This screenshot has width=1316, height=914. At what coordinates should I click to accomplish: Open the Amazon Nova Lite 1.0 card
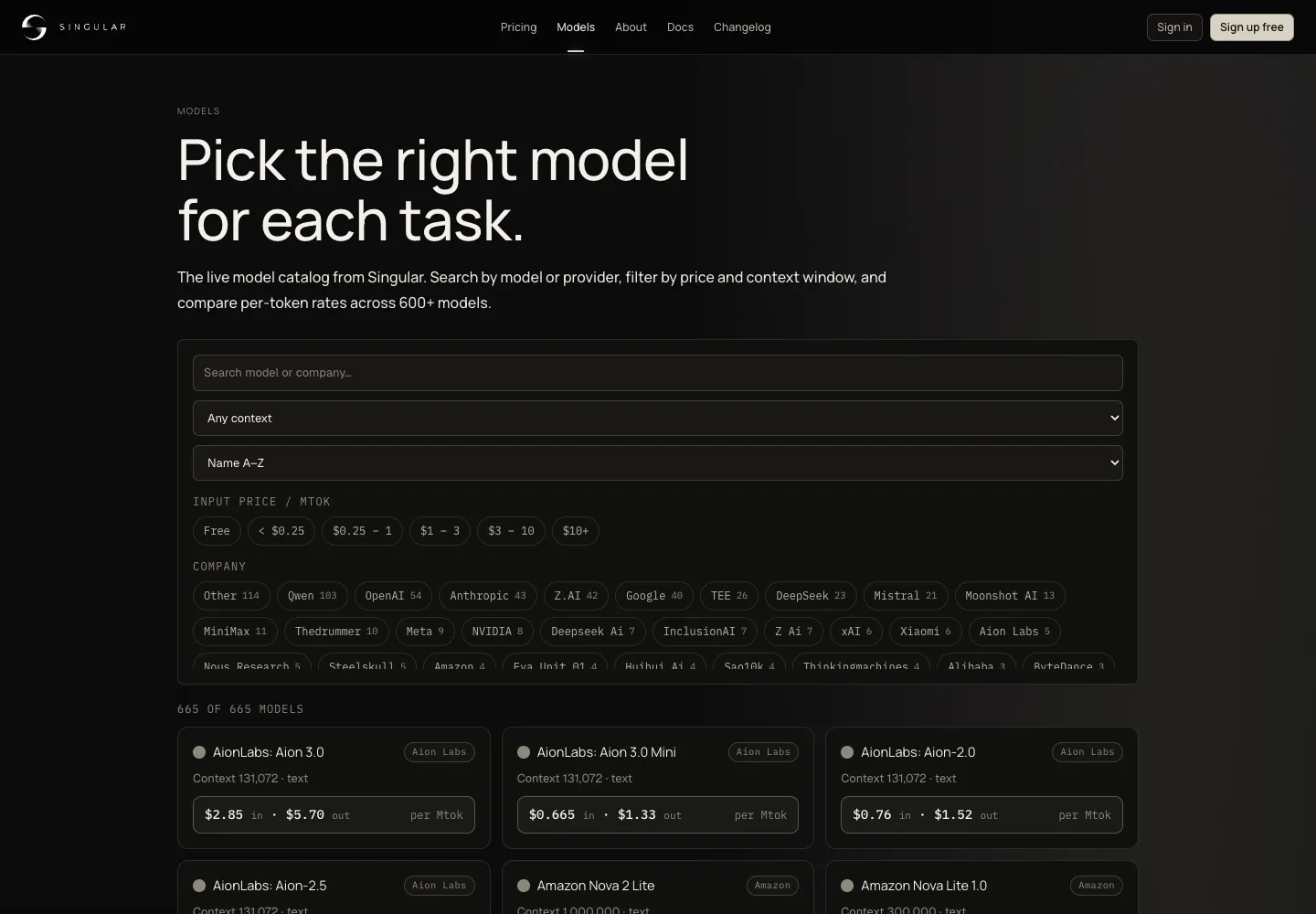[x=982, y=887]
